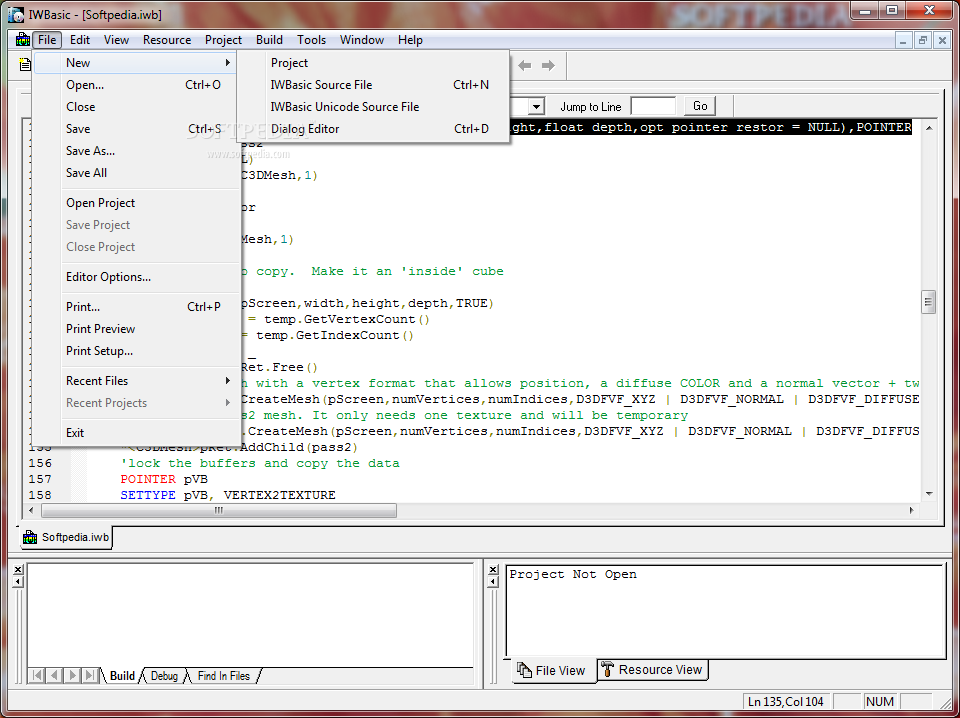The image size is (960, 718).
Task: Close the build output pane
Action: pos(18,569)
